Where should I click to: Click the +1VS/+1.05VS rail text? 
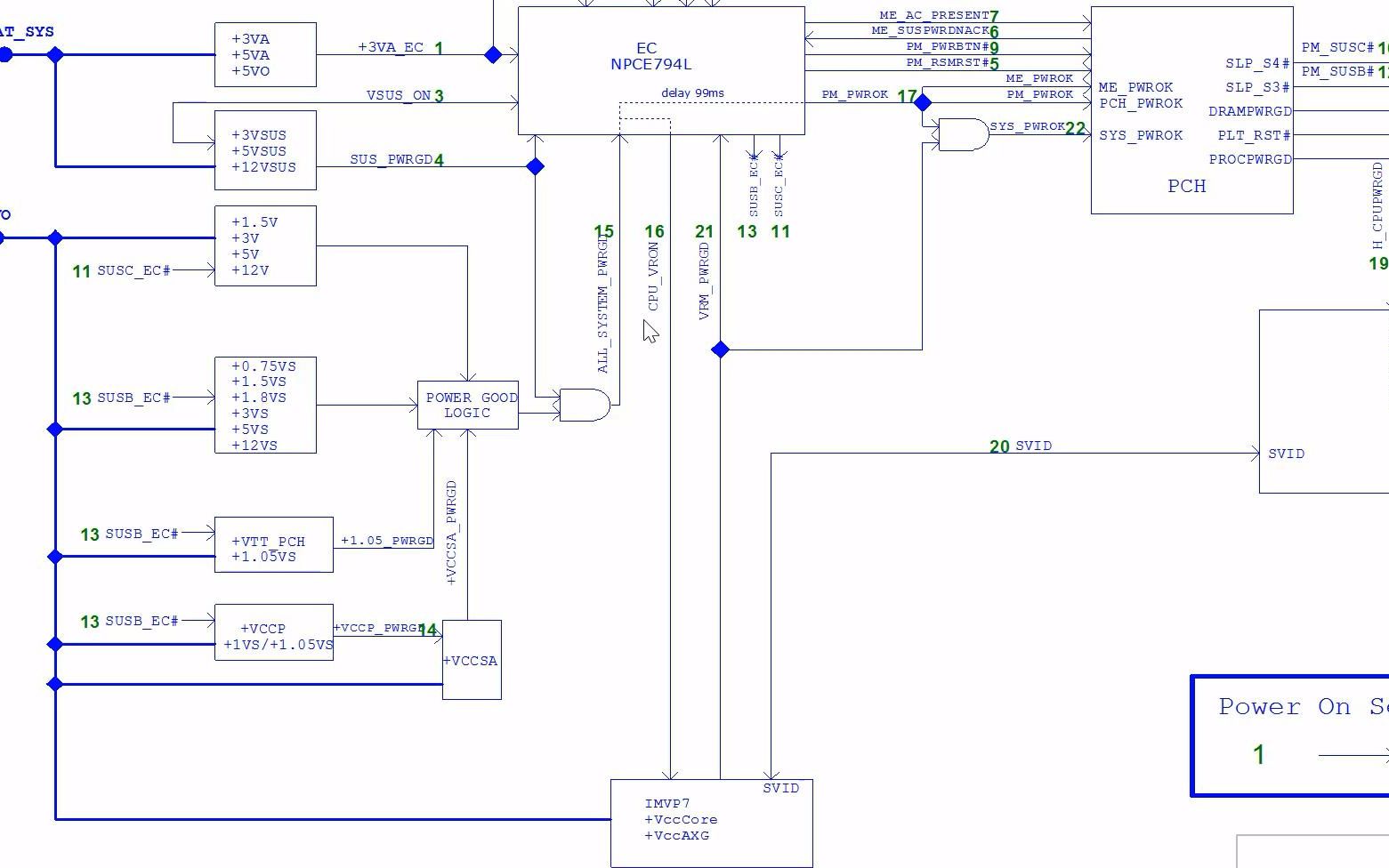[279, 645]
